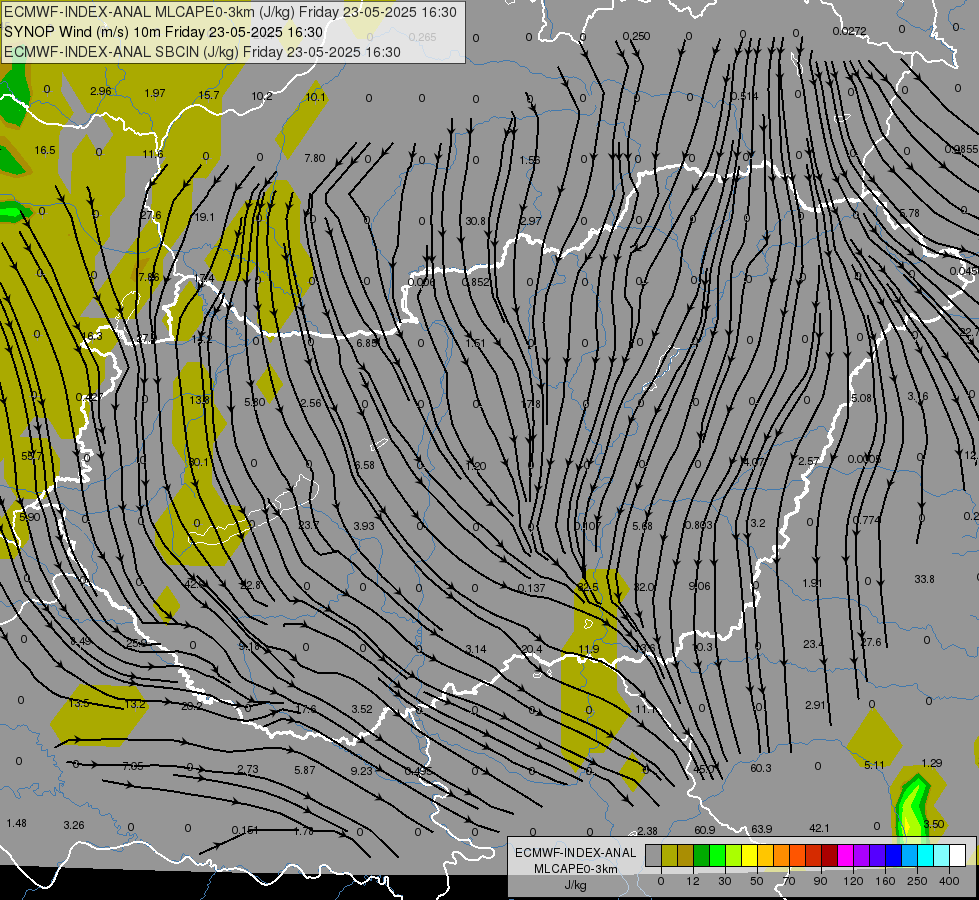Click the SBCIN header line
The width and height of the screenshot is (979, 900).
(202, 52)
